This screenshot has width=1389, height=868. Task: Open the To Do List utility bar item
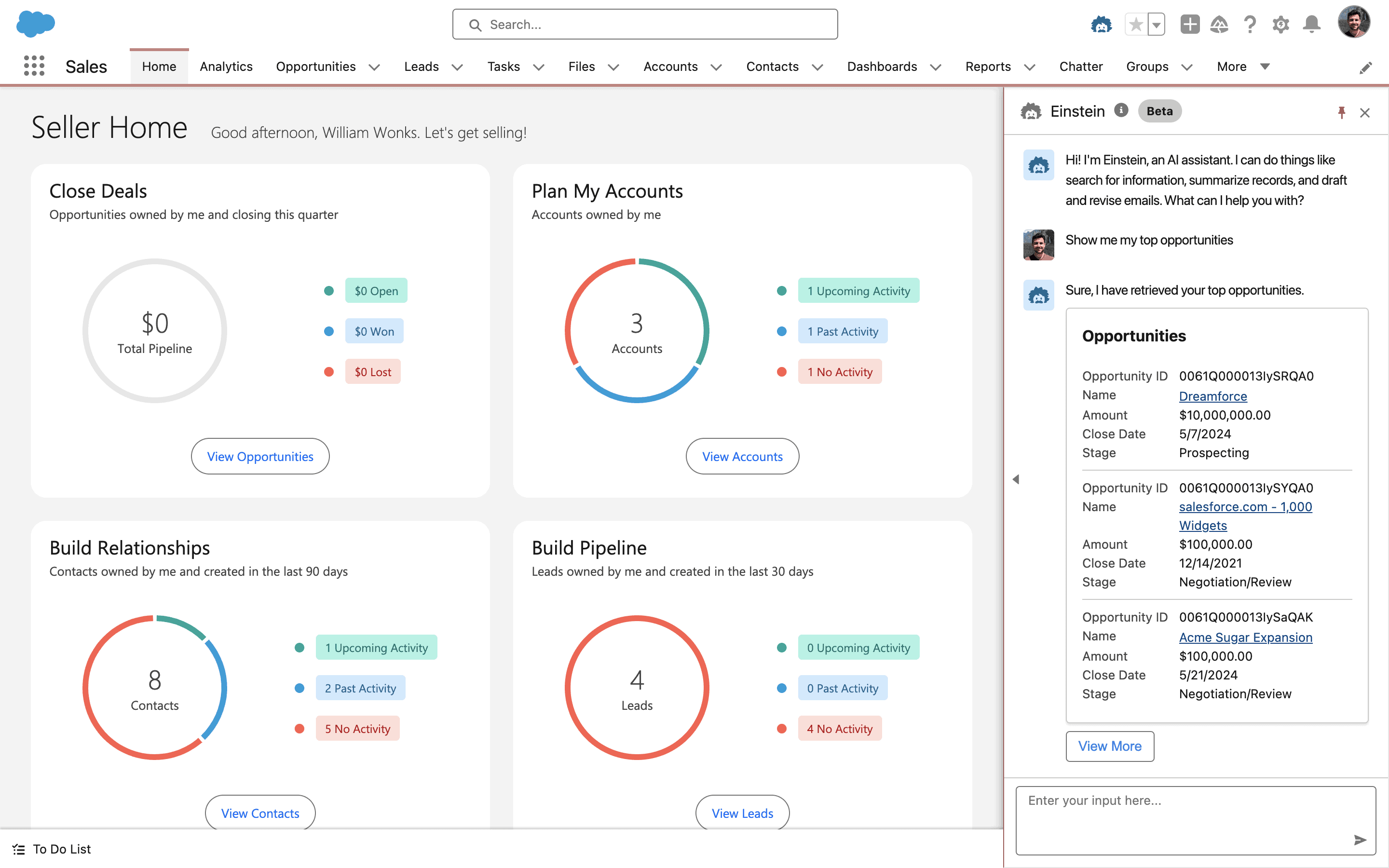tap(52, 849)
